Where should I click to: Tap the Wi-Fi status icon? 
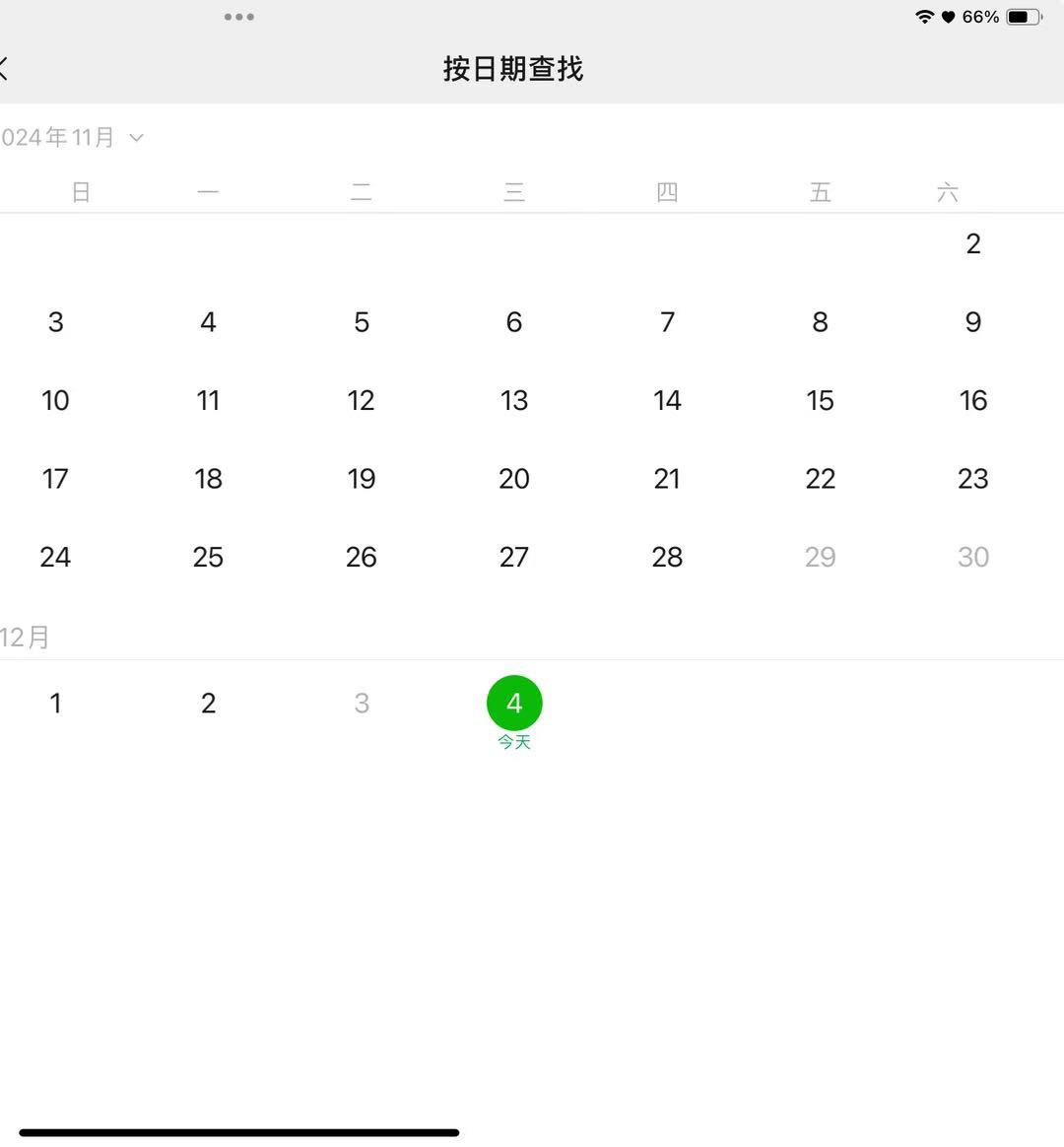point(924,17)
